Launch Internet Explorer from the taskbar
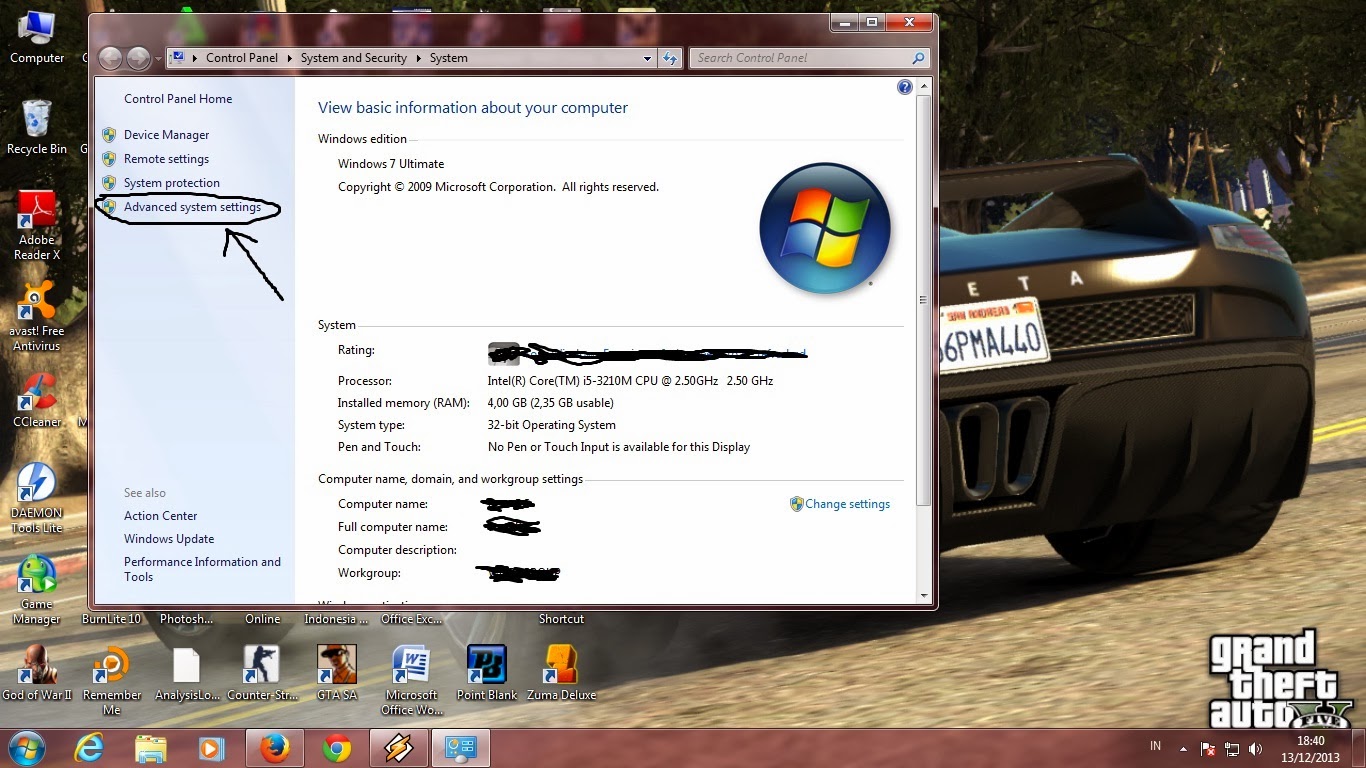Screen dimensions: 1366x768 (x=89, y=748)
